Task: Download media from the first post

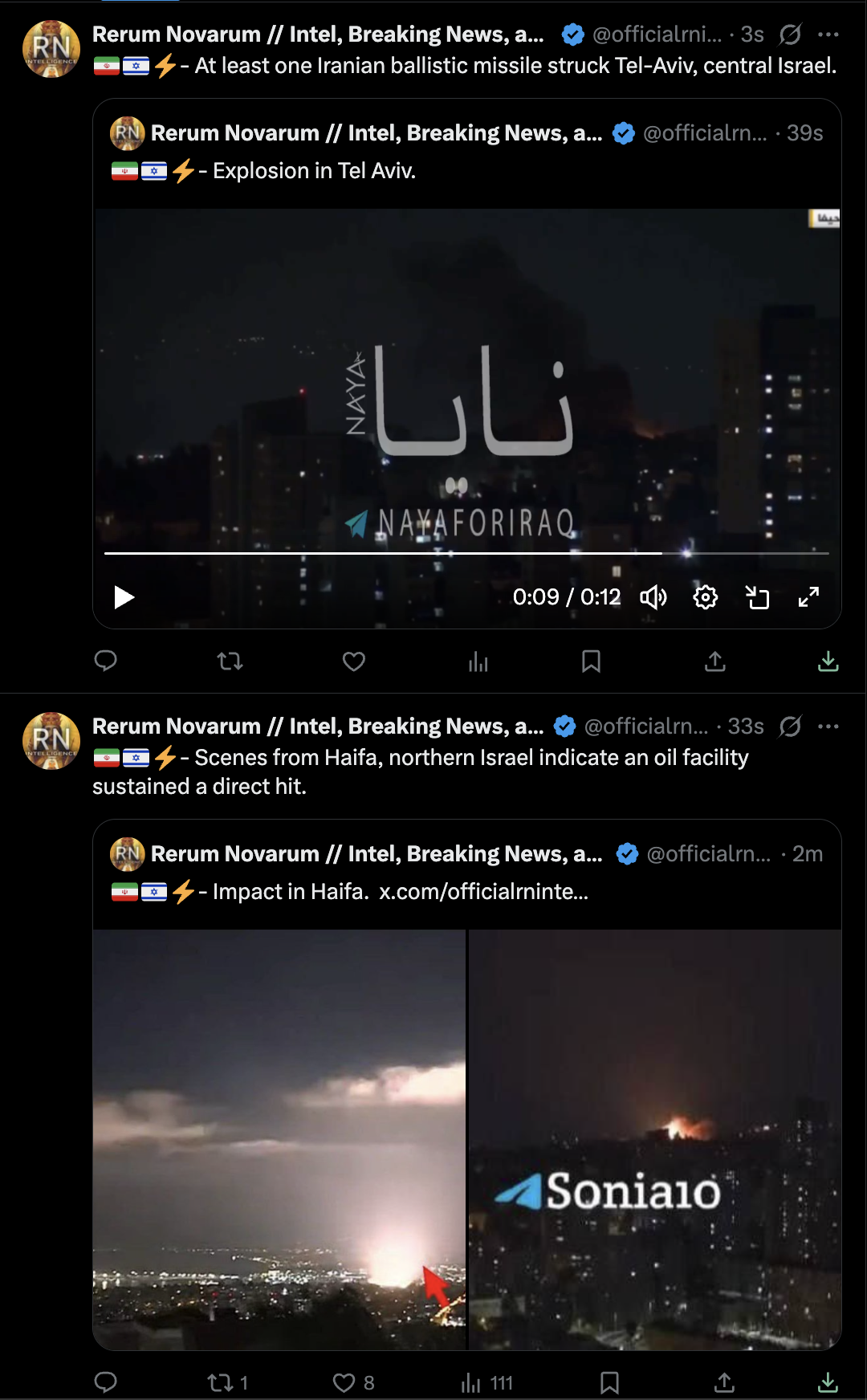Action: click(x=828, y=661)
